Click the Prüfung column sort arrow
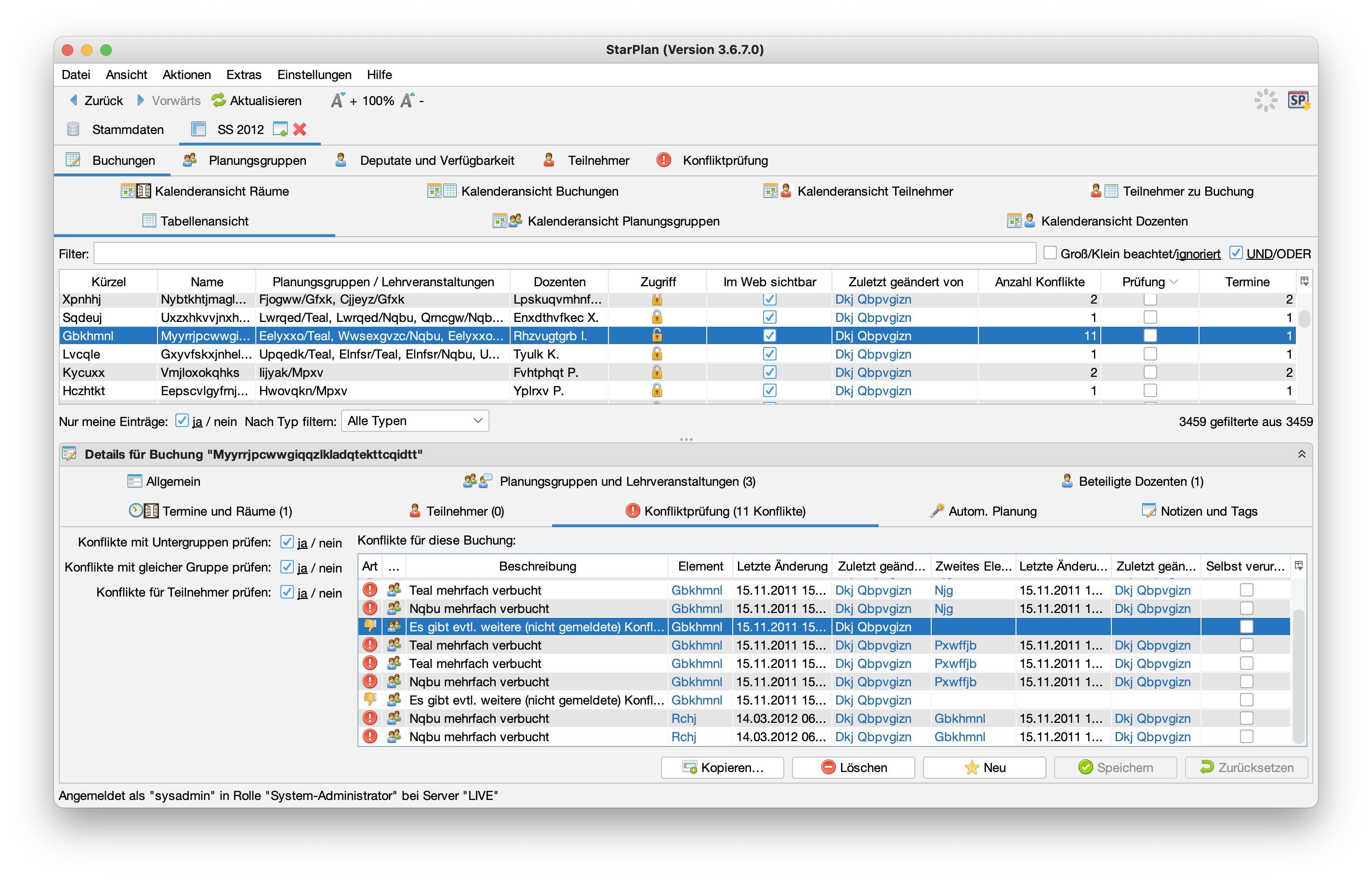The height and width of the screenshot is (879, 1372). click(1174, 282)
